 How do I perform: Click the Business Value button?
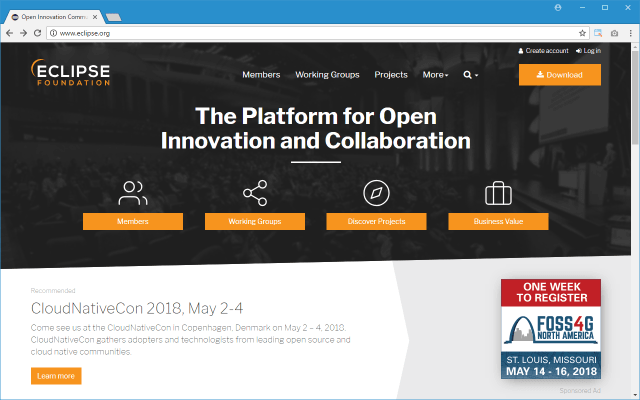click(x=498, y=221)
